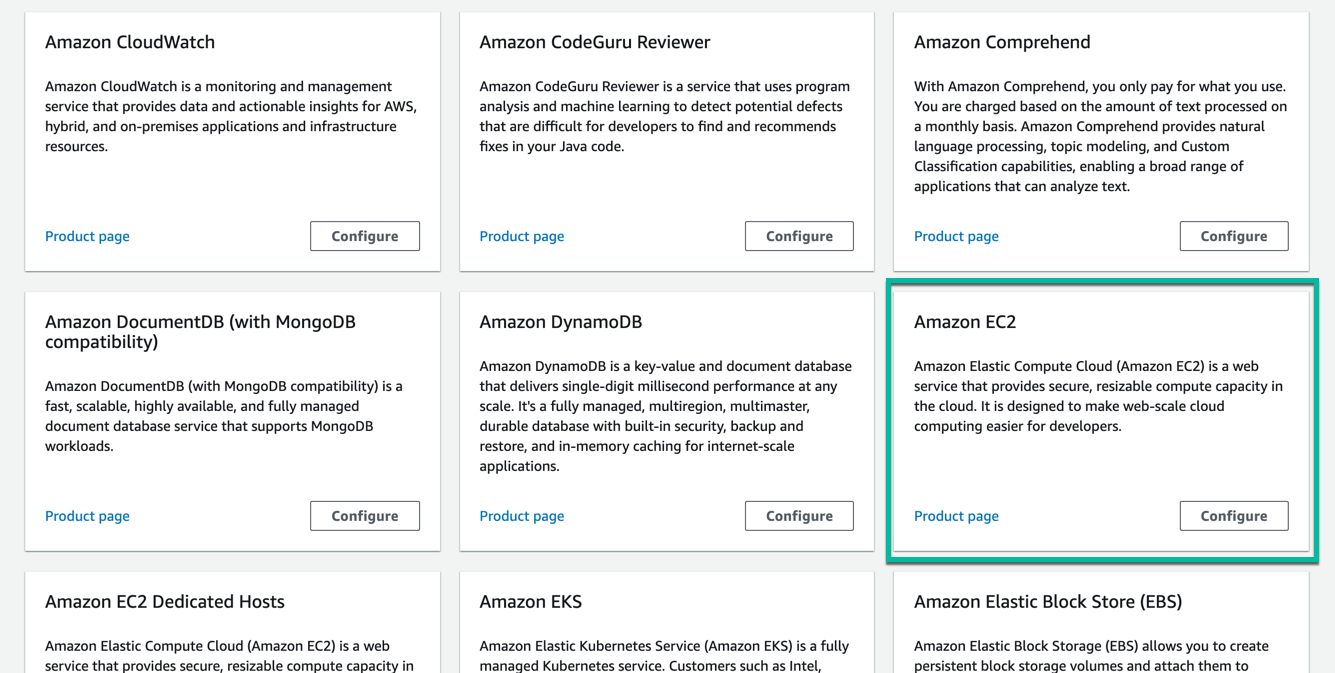Configure the highlighted Amazon EC2 service

pyautogui.click(x=1233, y=516)
